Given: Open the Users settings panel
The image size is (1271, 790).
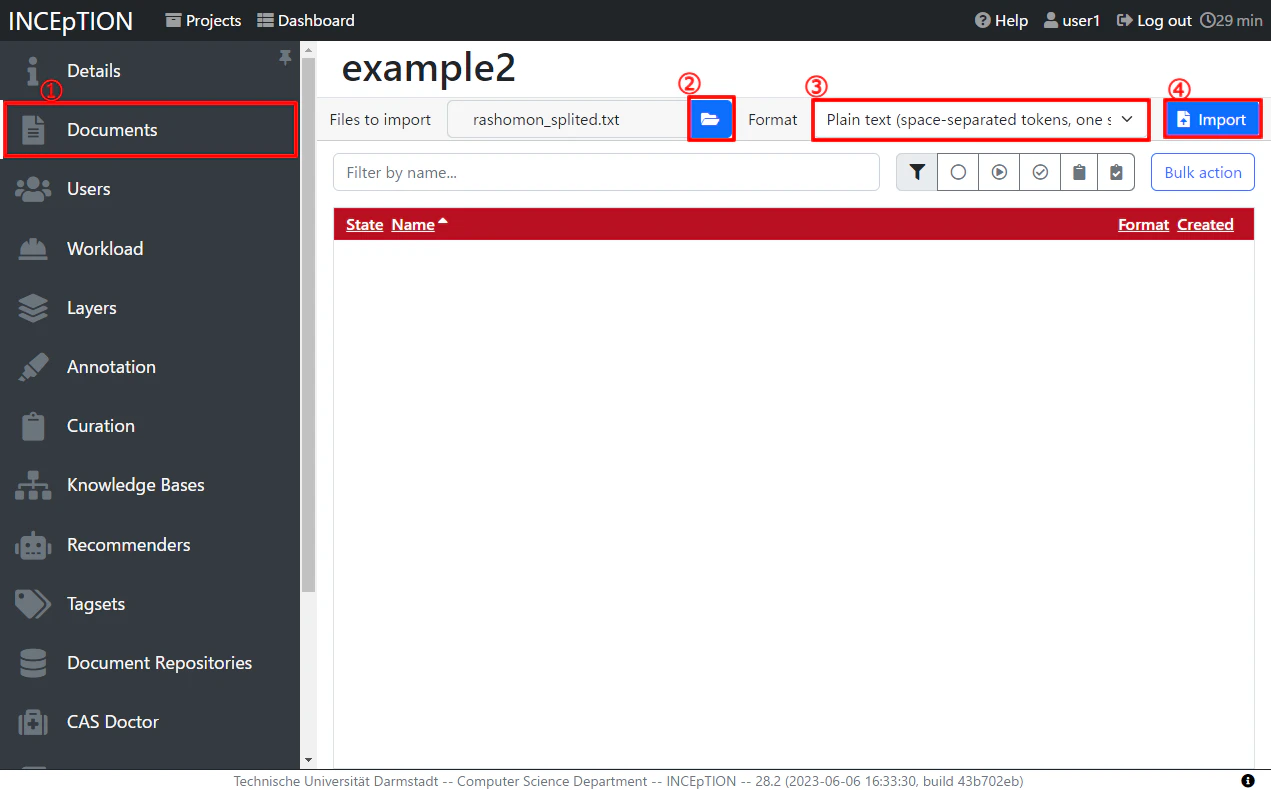Looking at the screenshot, I should coord(150,189).
